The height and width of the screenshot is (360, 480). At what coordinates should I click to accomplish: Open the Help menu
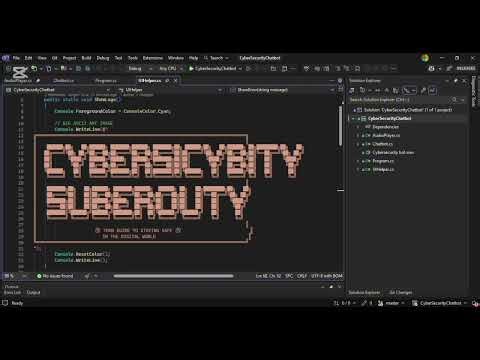193,58
